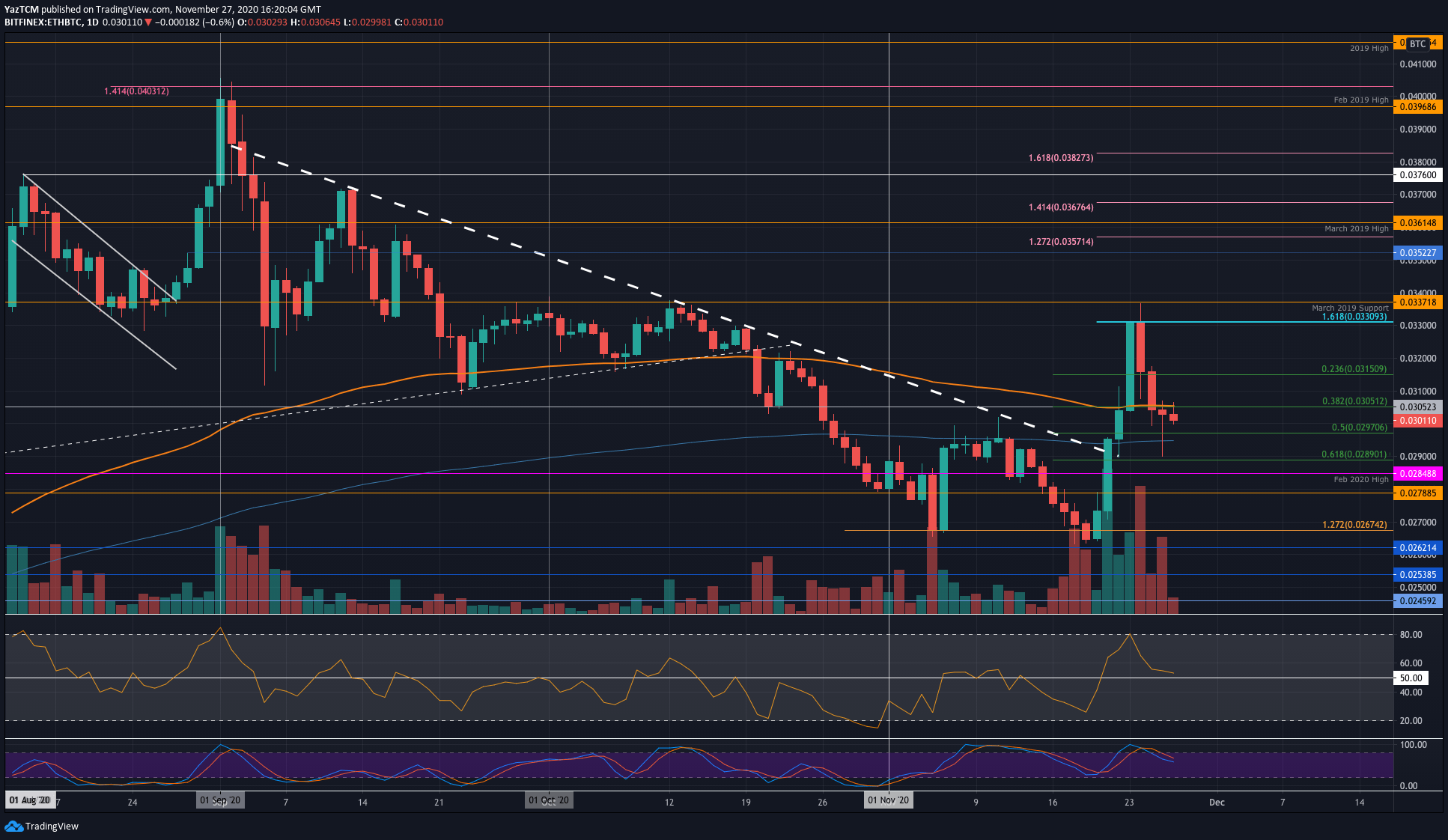
Task: Click the TradingView cloud logo
Action: pos(13,827)
